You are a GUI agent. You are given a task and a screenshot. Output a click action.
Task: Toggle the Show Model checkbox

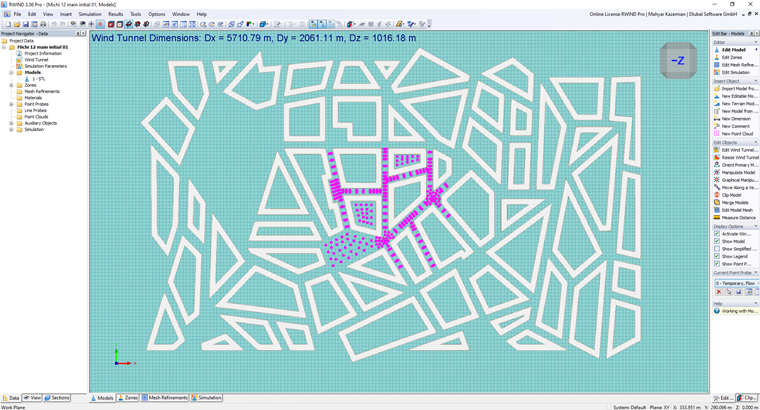tap(717, 241)
